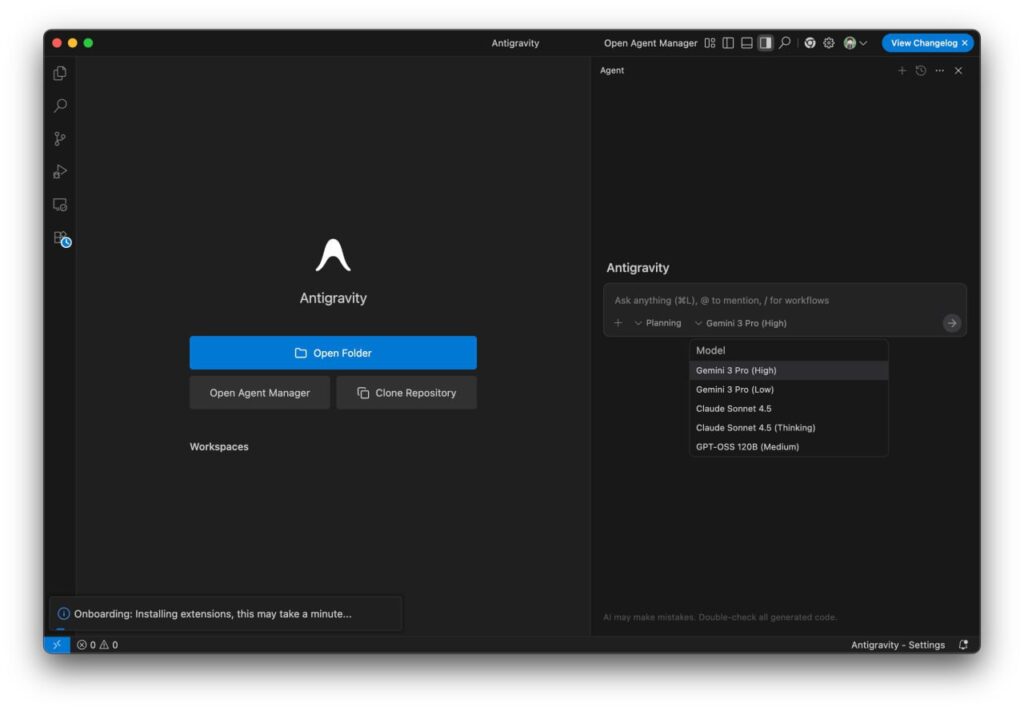The width and height of the screenshot is (1024, 711).
Task: Start a new Agent conversation with the plus icon
Action: point(902,70)
